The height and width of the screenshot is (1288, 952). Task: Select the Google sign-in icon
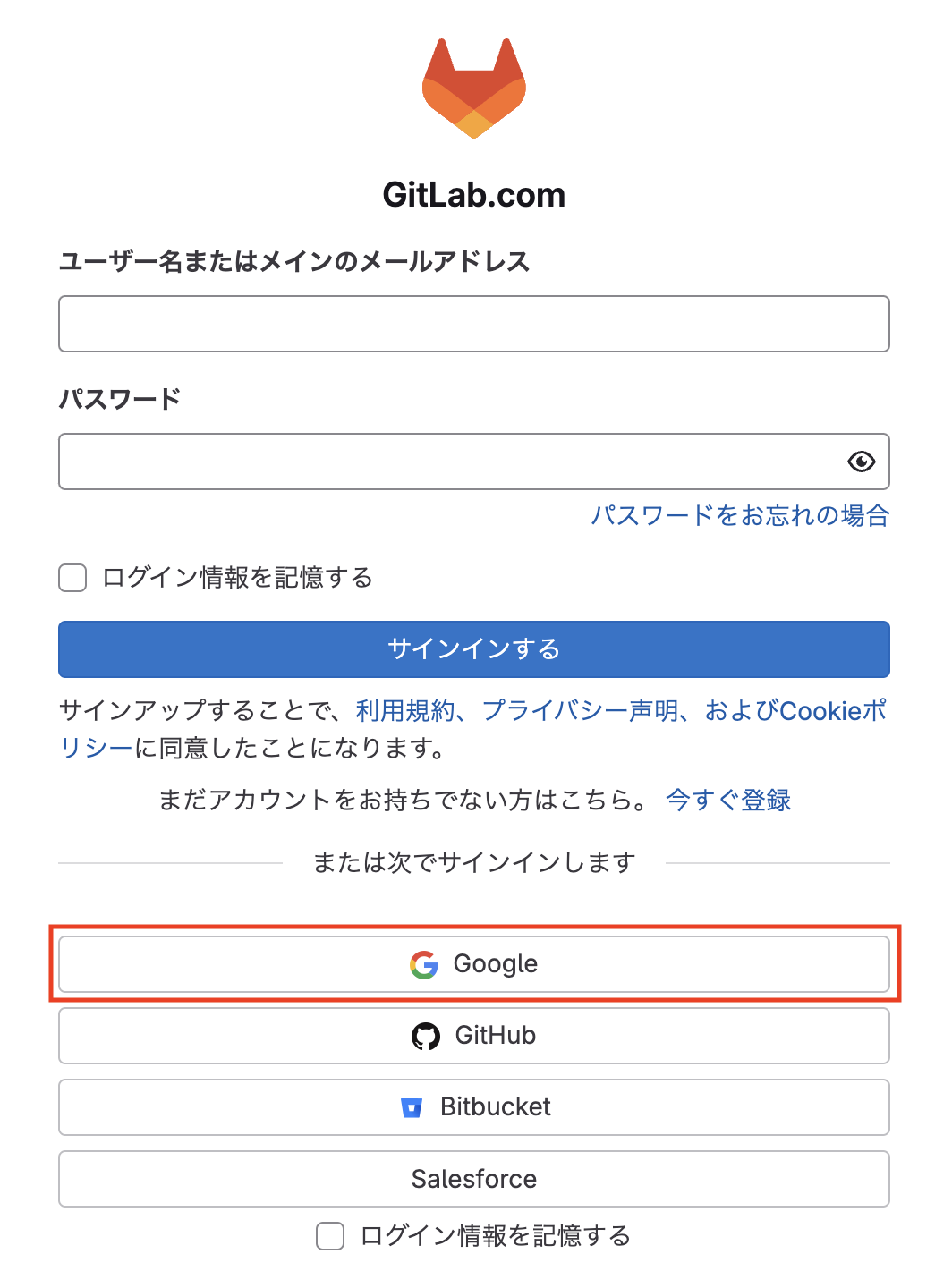coord(425,964)
